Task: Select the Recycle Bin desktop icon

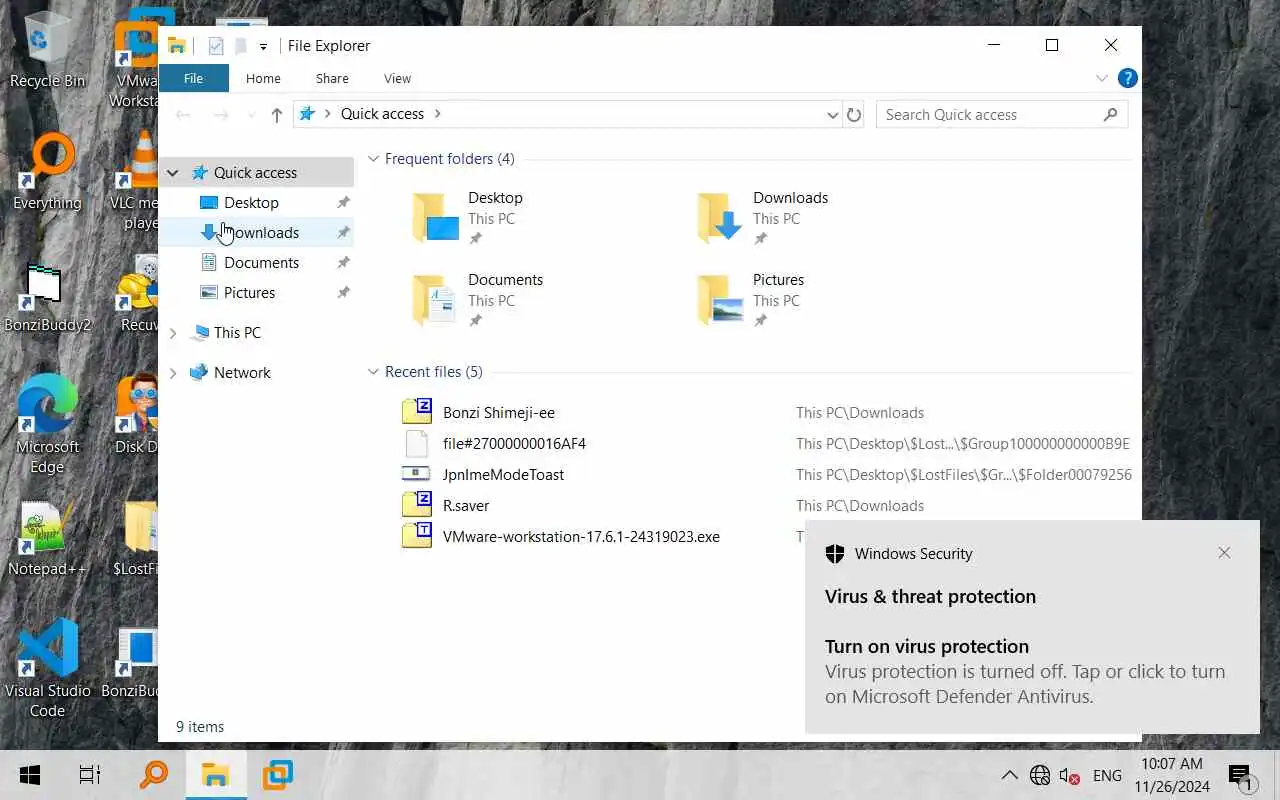Action: pos(46,50)
